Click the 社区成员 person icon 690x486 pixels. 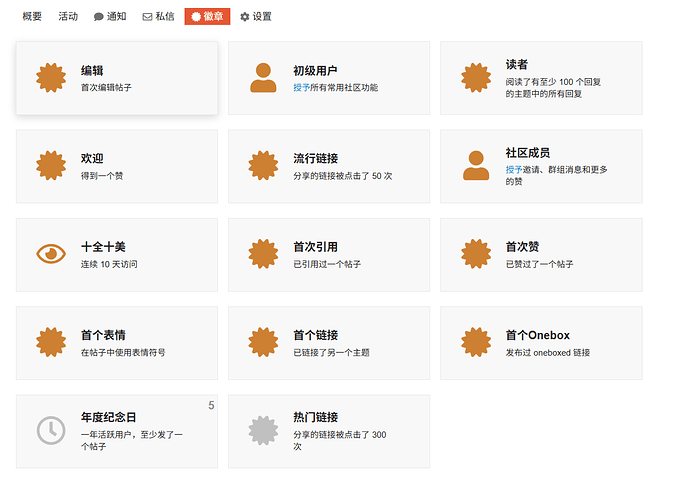tap(476, 166)
